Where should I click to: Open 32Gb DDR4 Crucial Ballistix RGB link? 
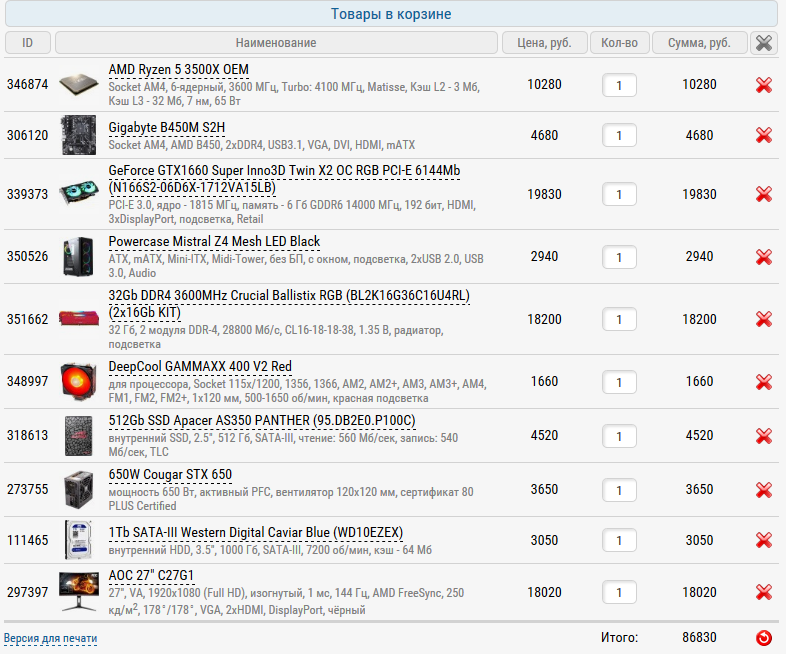(x=289, y=304)
